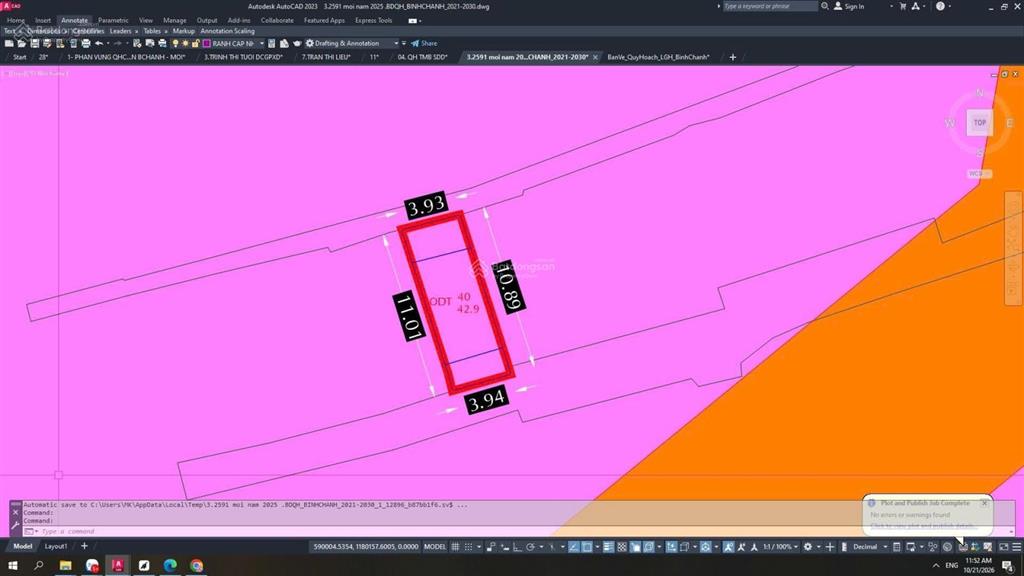Close the Plot and Publish Job Complete notification
Image resolution: width=1024 pixels, height=576 pixels.
pos(984,503)
